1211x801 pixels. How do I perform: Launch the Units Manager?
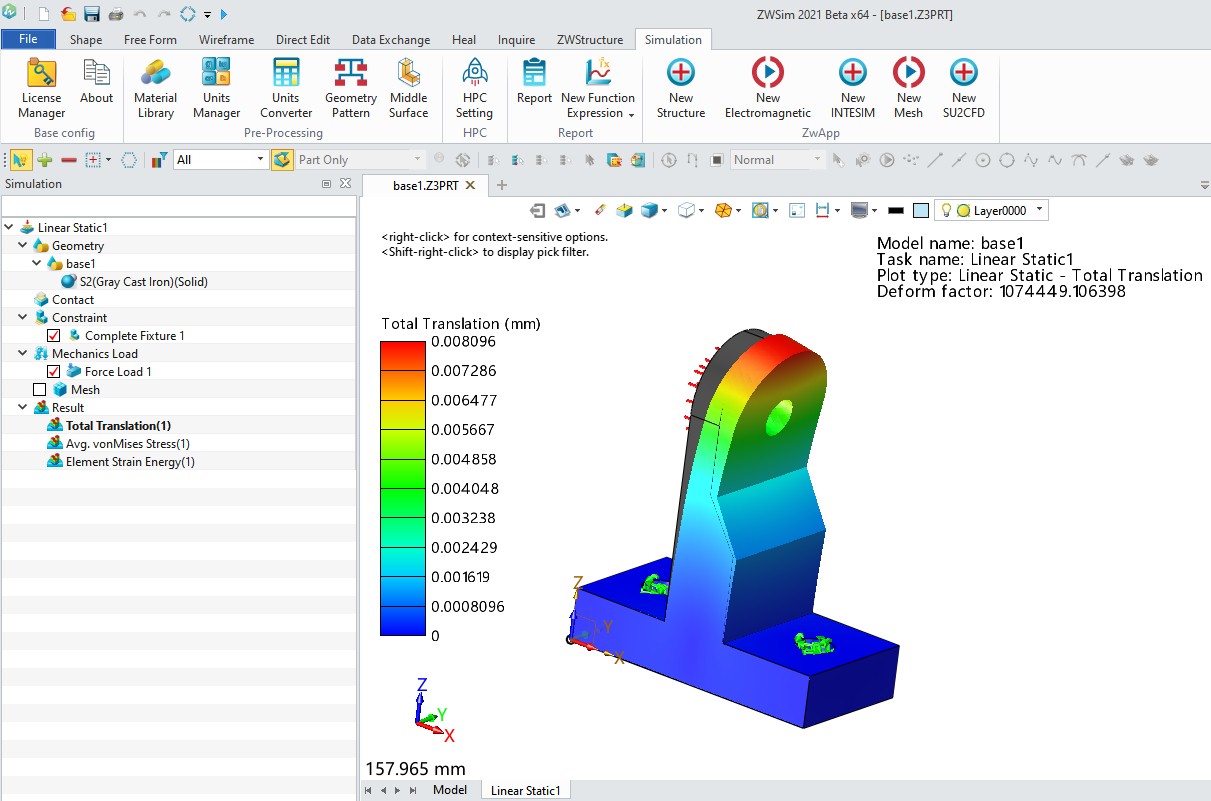coord(216,89)
